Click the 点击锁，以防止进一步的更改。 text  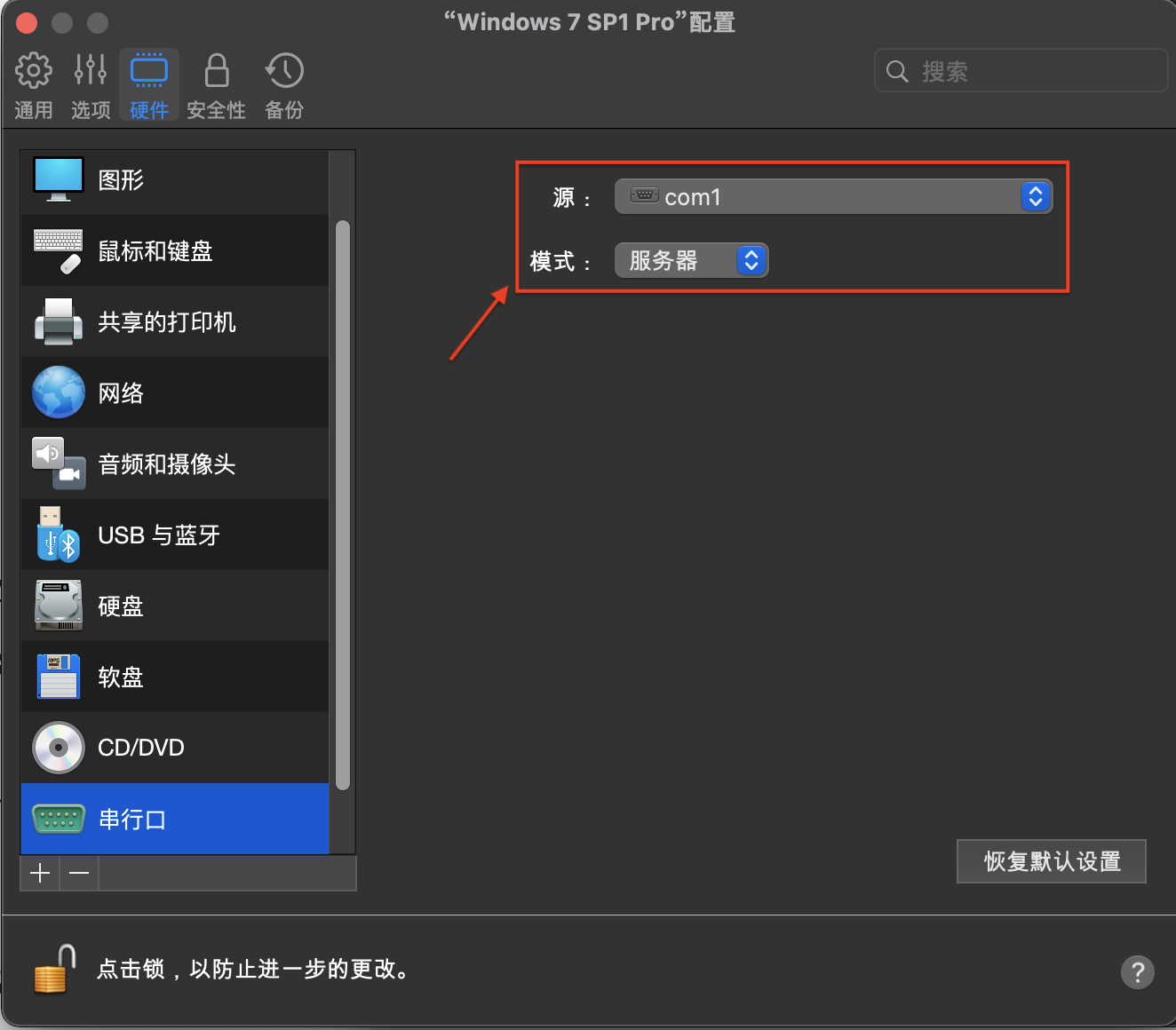tap(254, 969)
